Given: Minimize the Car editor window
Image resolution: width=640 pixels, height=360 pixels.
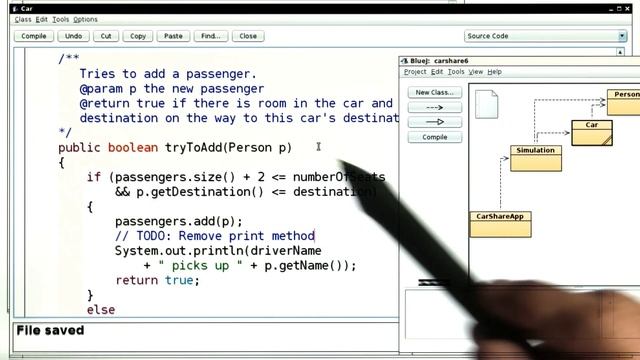Looking at the screenshot, I should point(611,9).
